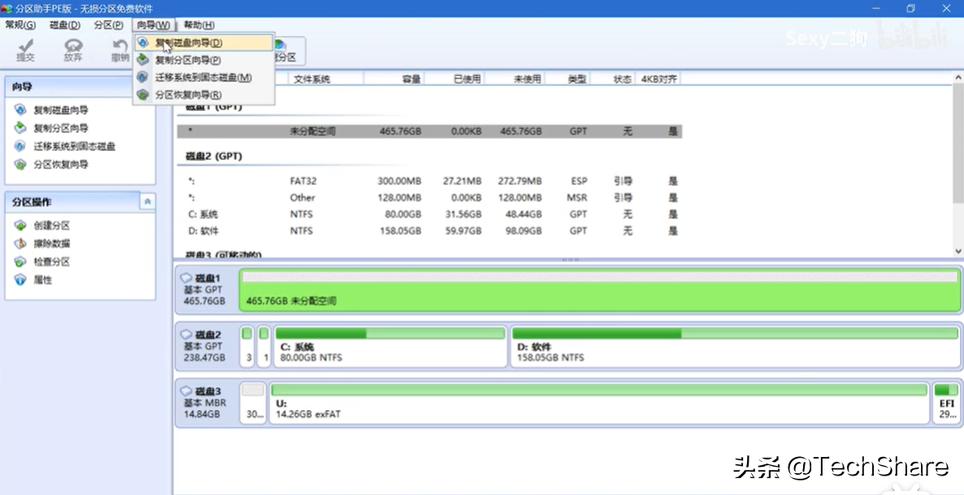Click the 分区助手 app icon in title bar
This screenshot has height=495, width=964.
(7, 9)
